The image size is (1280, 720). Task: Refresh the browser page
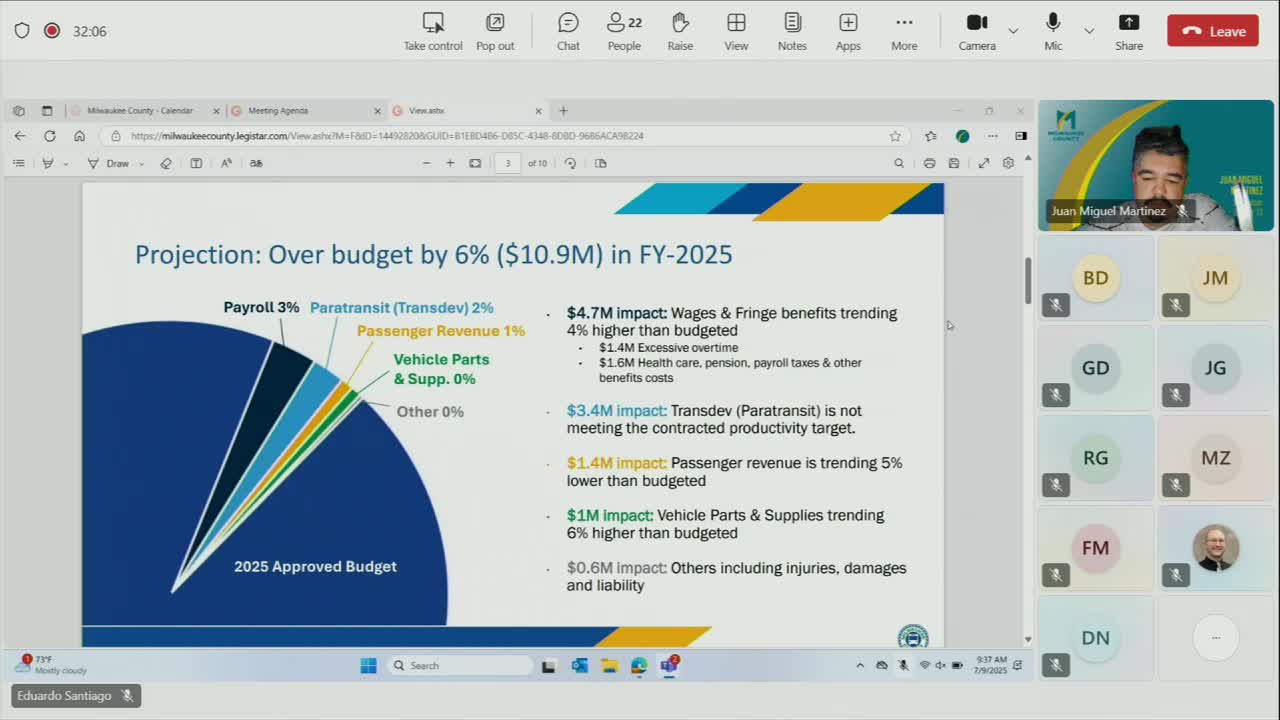click(x=49, y=136)
